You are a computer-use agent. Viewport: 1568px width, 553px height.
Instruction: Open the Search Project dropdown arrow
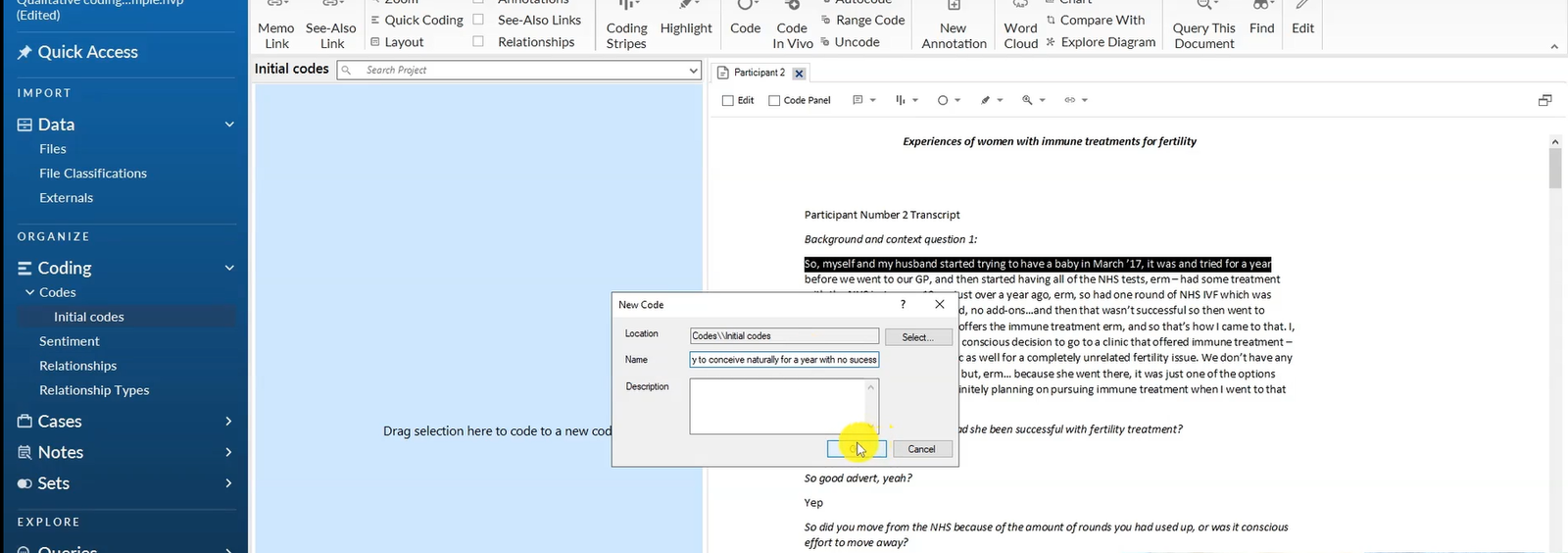(693, 71)
